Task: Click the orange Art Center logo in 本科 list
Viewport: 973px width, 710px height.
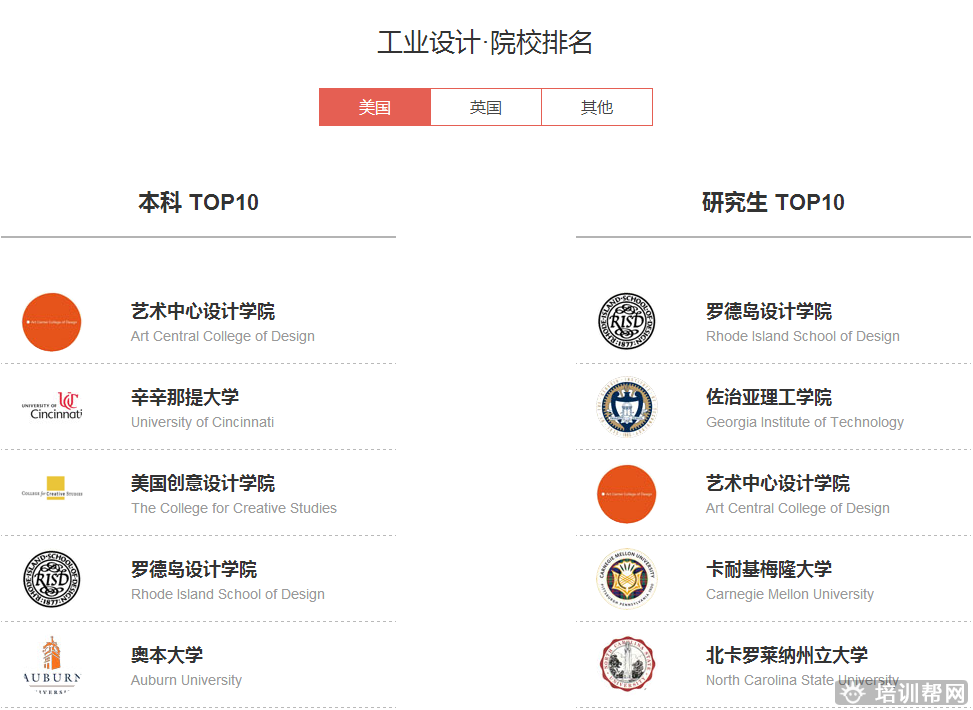Action: [52, 322]
